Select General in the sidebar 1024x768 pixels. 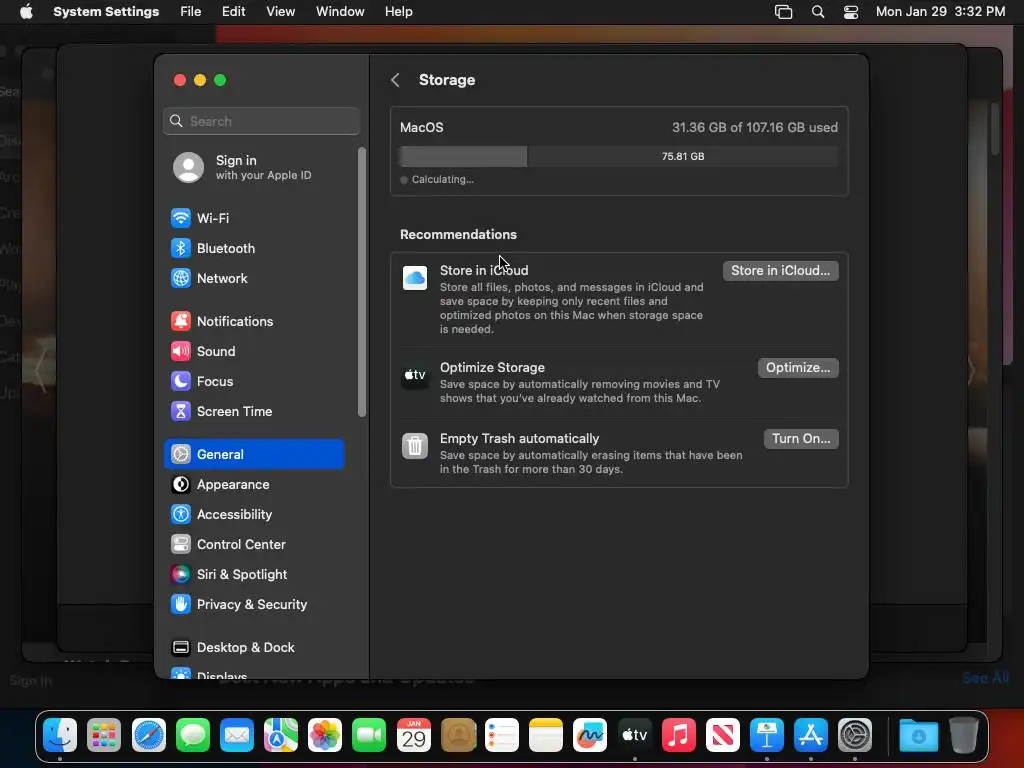(x=253, y=455)
